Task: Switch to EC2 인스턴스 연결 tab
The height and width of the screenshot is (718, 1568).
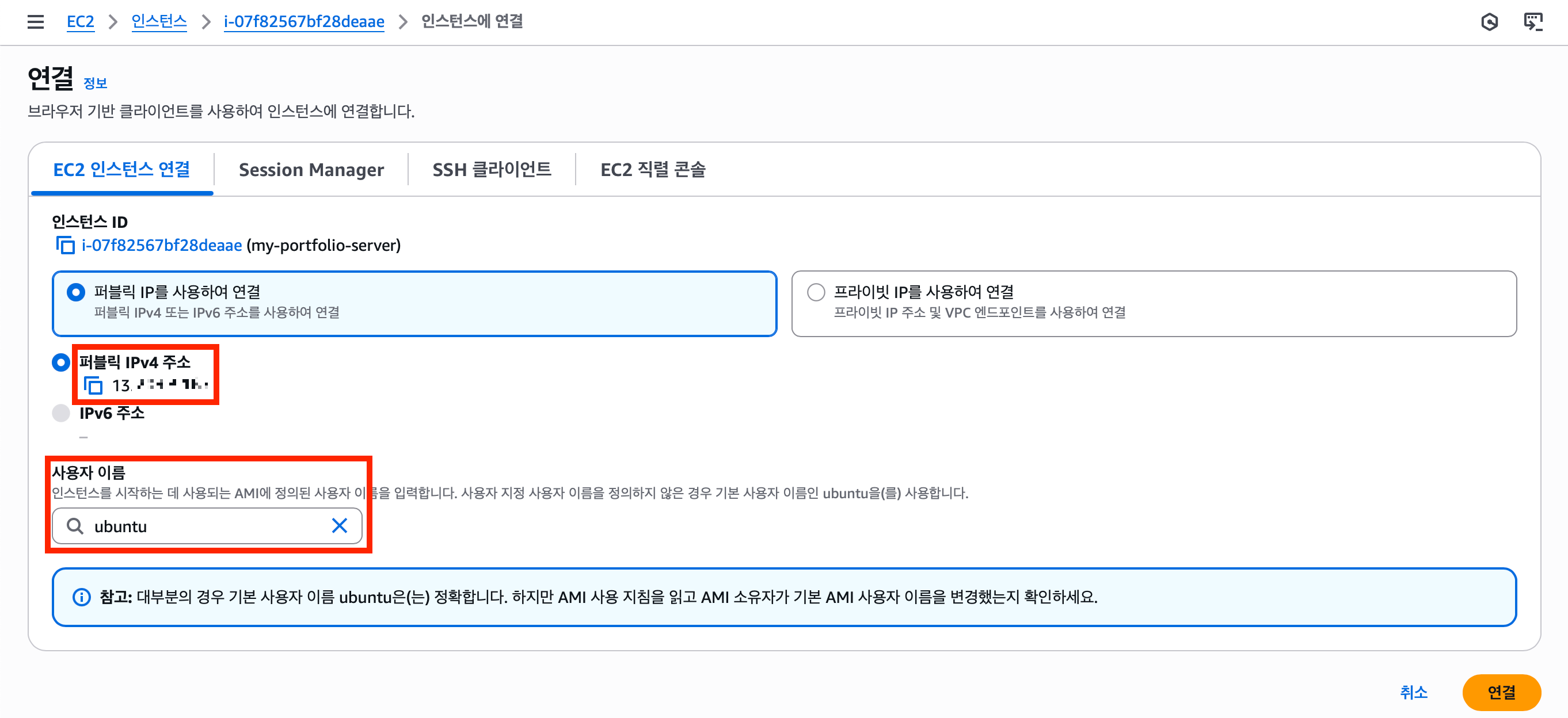Action: pyautogui.click(x=121, y=169)
